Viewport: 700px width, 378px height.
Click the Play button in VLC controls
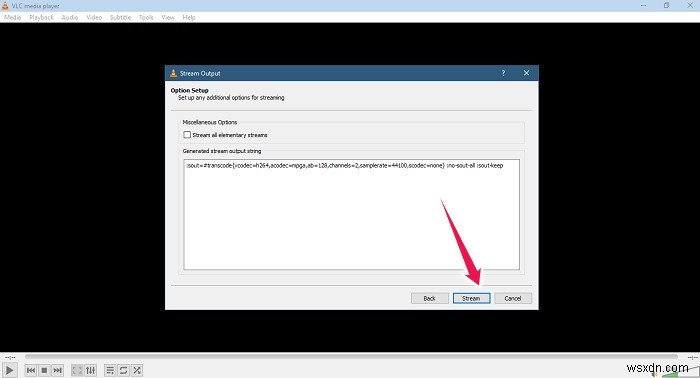point(9,370)
